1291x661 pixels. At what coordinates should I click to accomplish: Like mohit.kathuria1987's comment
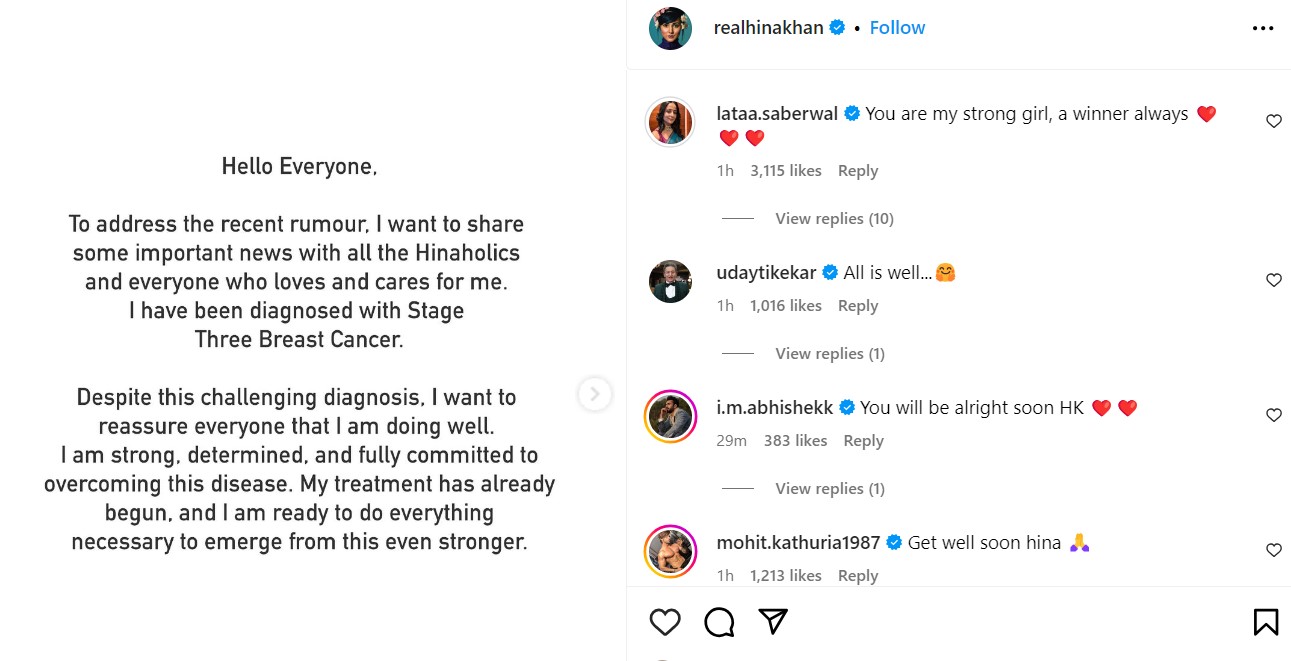pyautogui.click(x=1273, y=550)
